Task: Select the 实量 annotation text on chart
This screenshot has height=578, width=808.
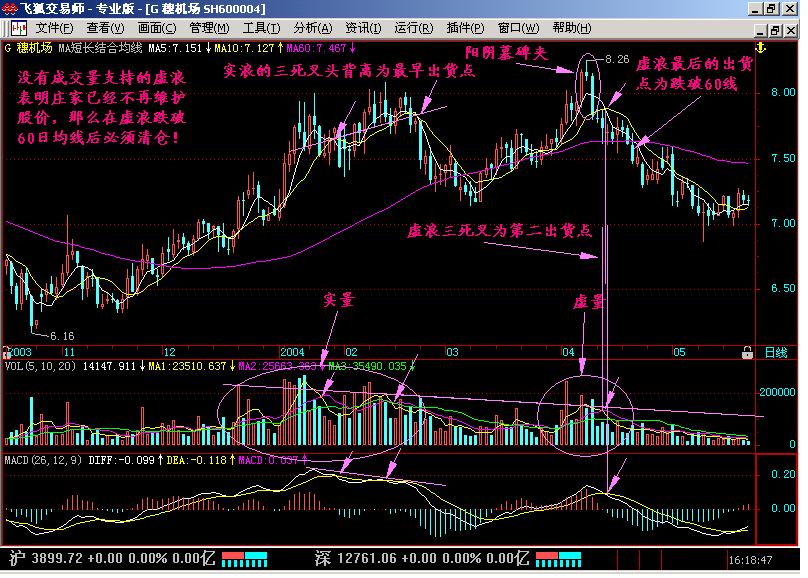Action: coord(339,299)
